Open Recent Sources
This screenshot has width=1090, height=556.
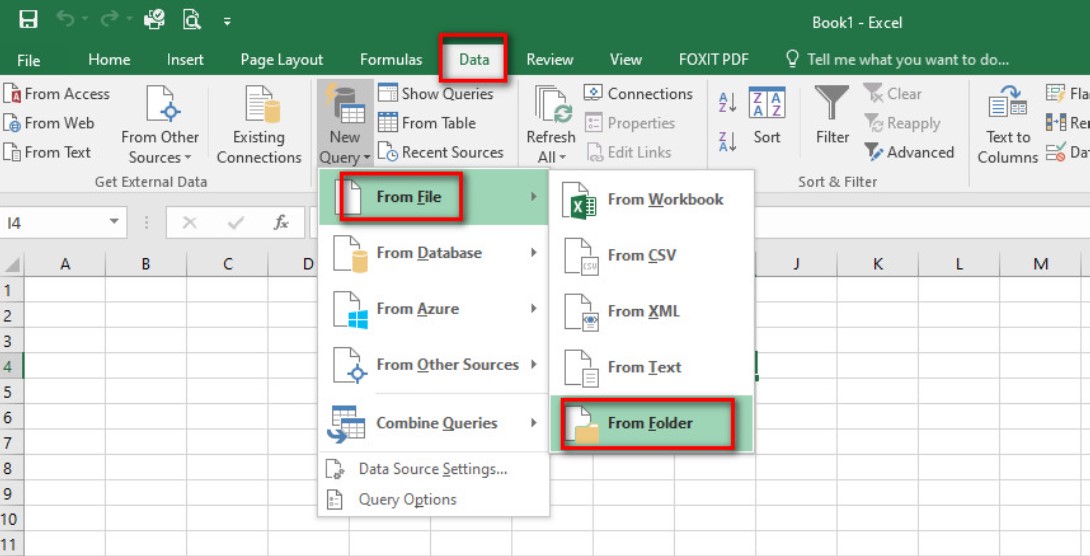(x=441, y=152)
